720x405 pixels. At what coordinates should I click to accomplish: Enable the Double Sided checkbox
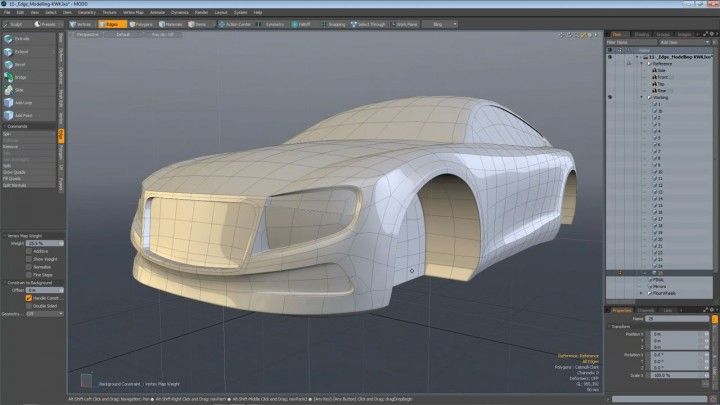point(29,304)
